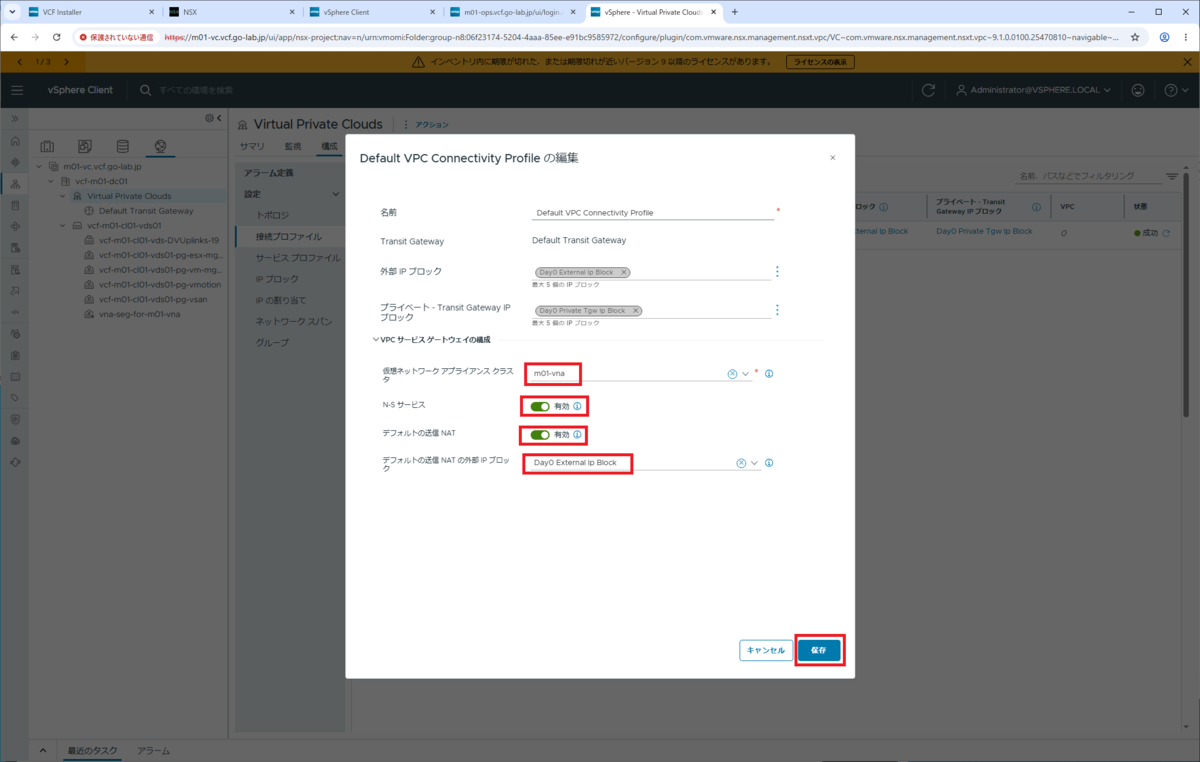
Task: Go to the previous notification banner
Action: (21, 62)
